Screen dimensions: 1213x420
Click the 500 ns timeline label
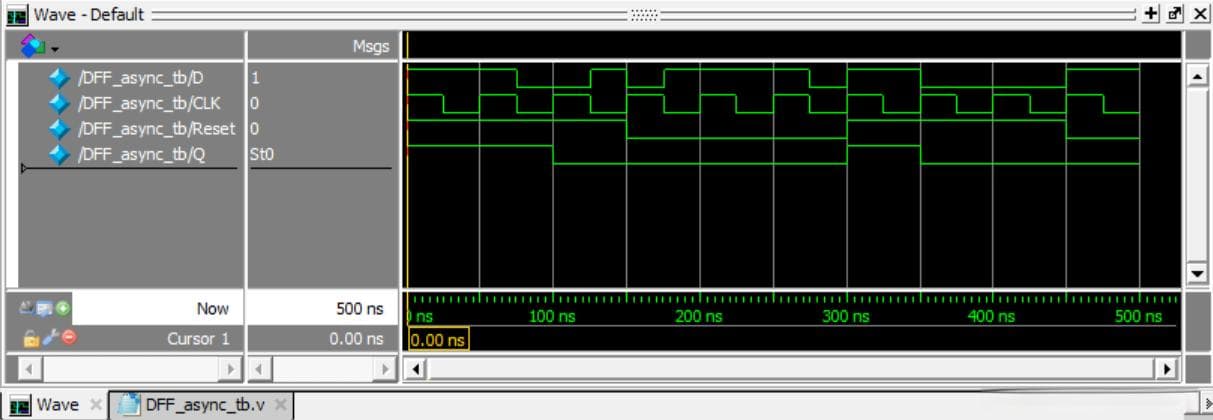tap(1139, 316)
